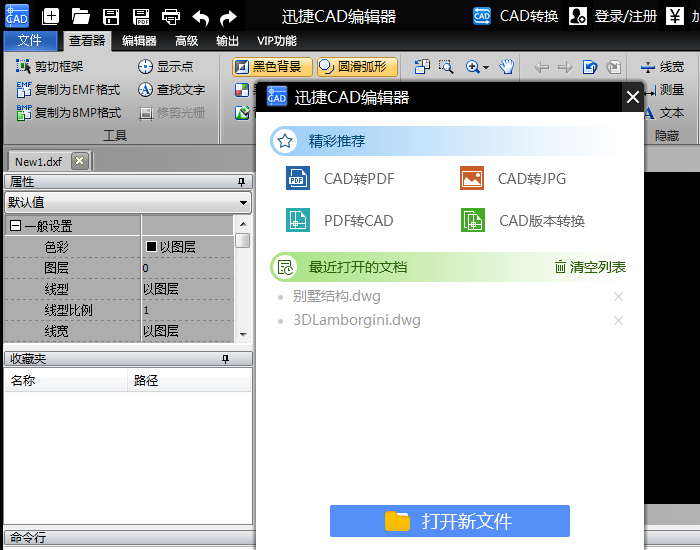Image resolution: width=700 pixels, height=550 pixels.
Task: Click 复制为EMF格式
Action: pyautogui.click(x=68, y=90)
